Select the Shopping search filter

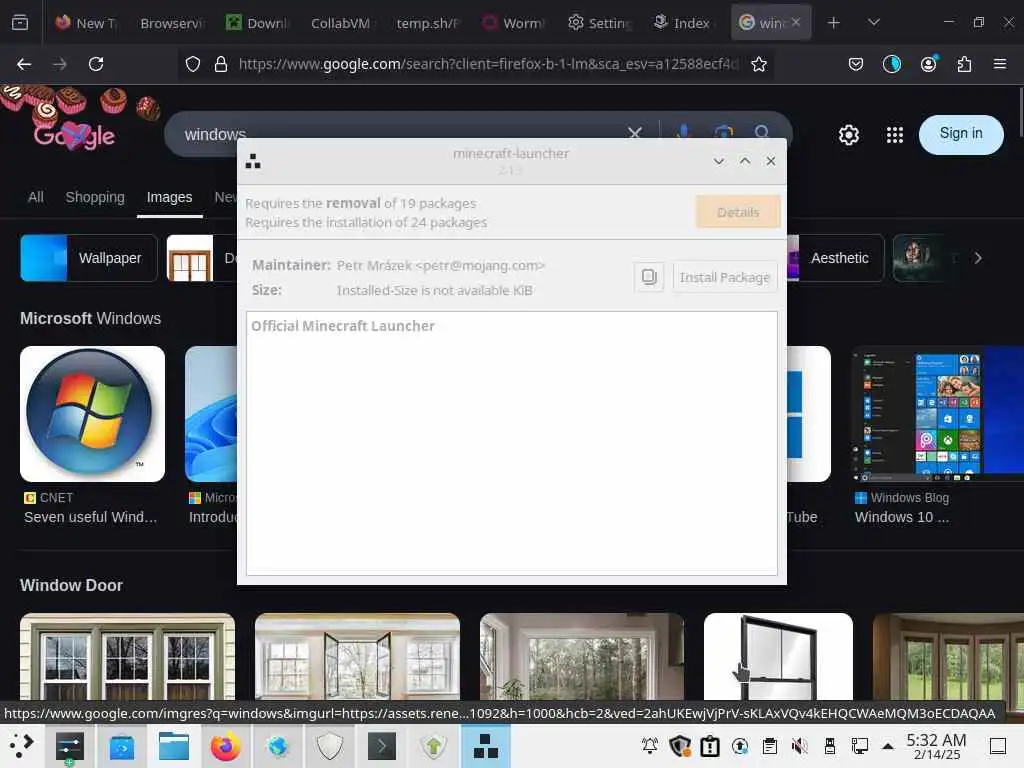95,197
